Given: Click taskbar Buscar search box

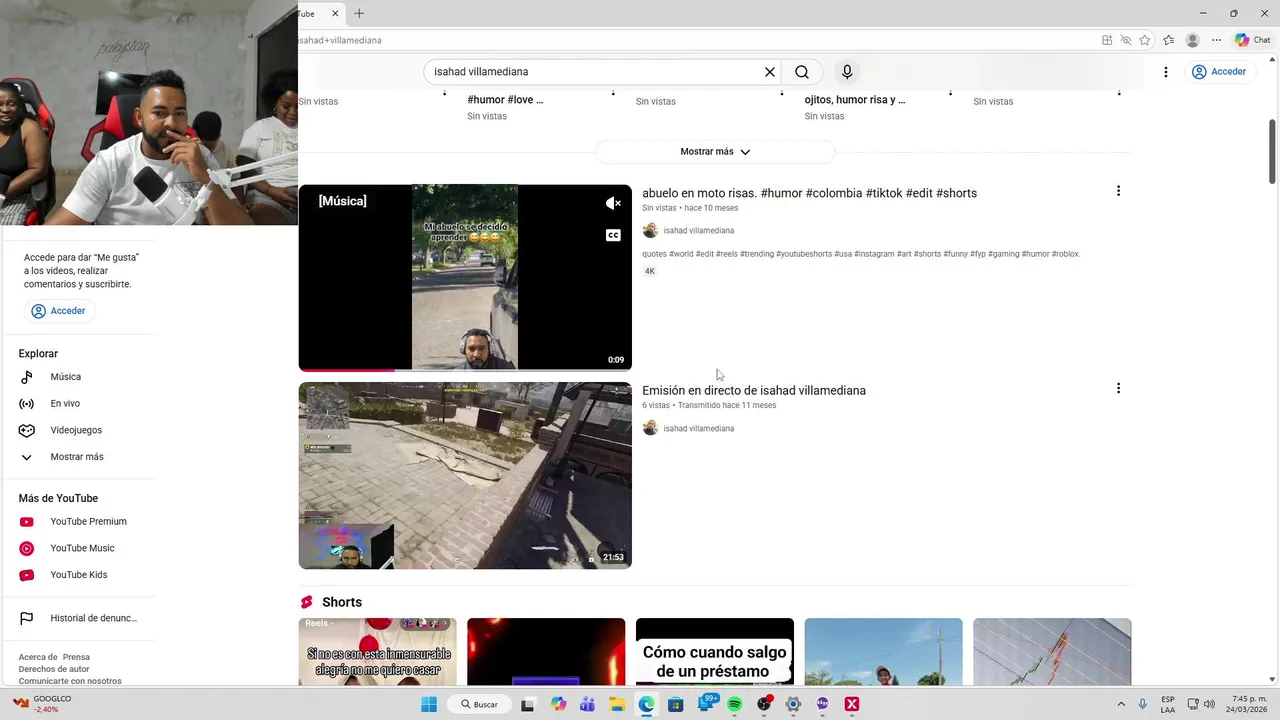Looking at the screenshot, I should (479, 704).
